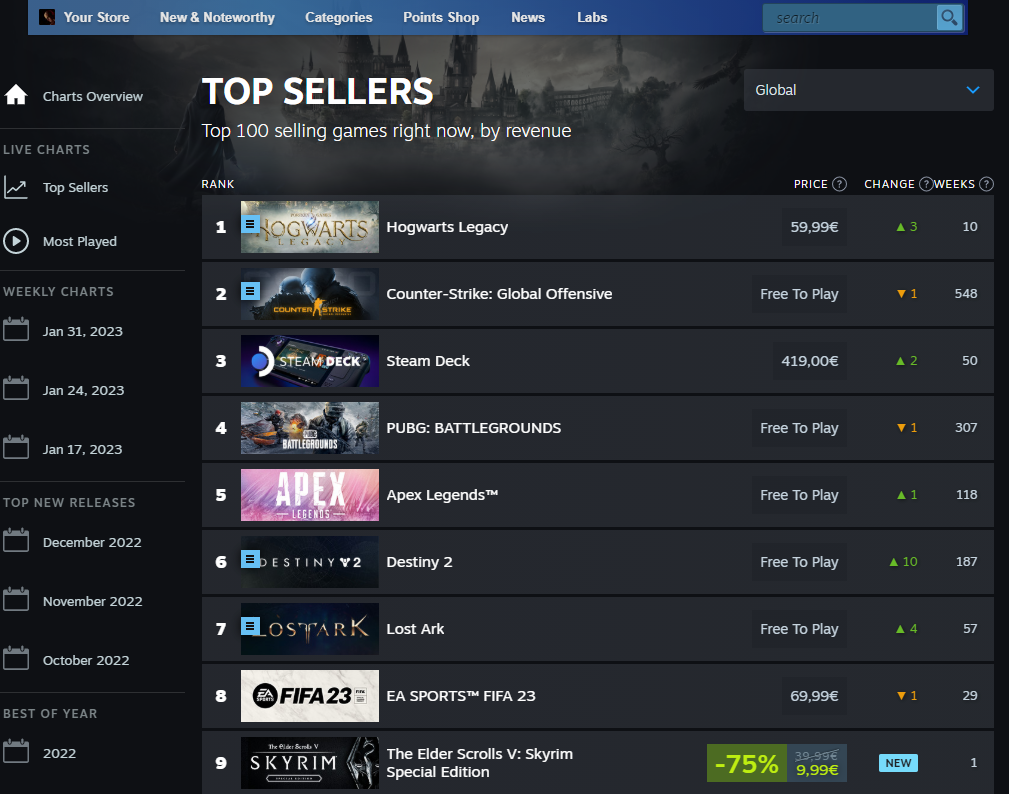Open Categories menu

coord(338,17)
